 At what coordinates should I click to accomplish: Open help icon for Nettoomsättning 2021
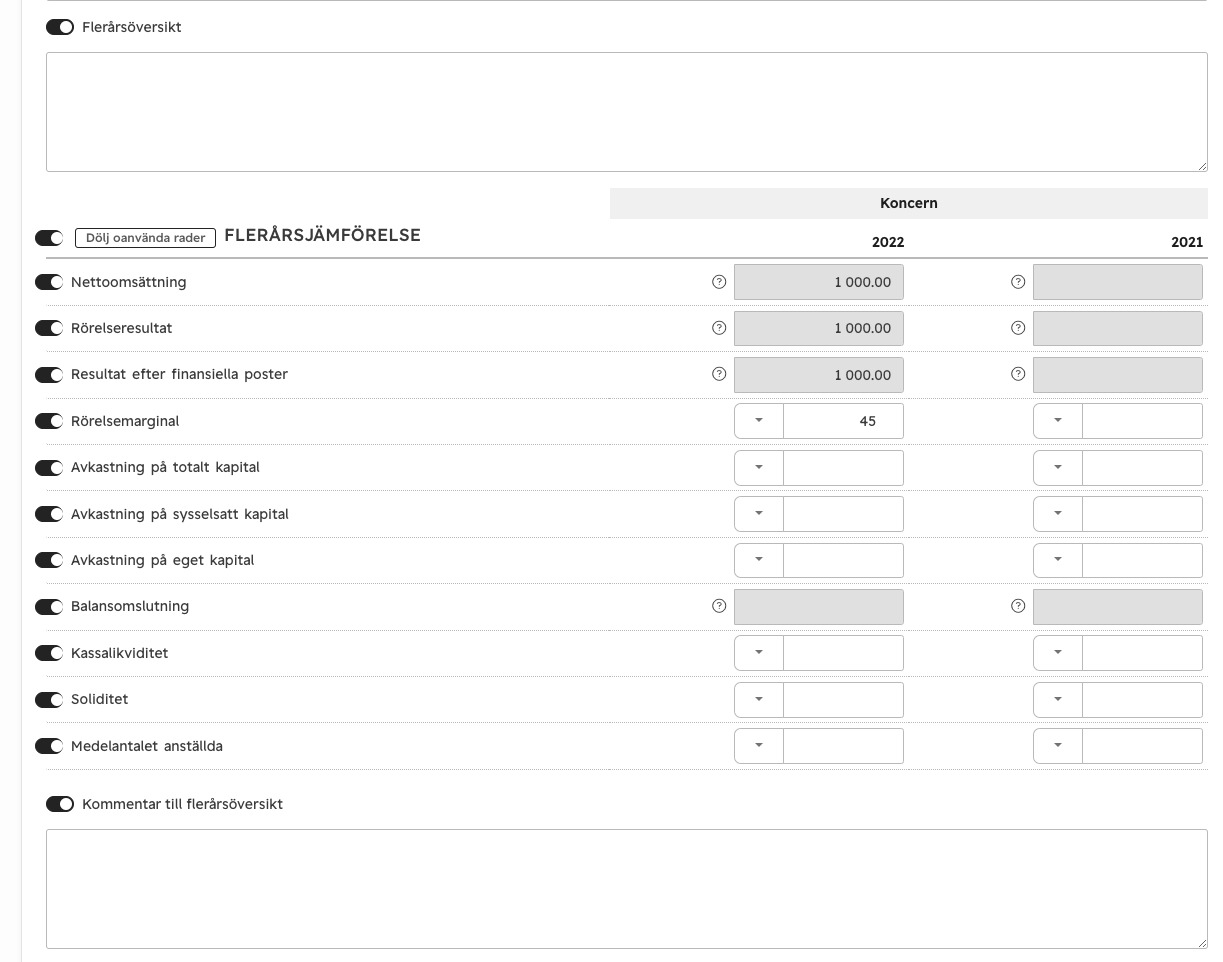pyautogui.click(x=1018, y=282)
